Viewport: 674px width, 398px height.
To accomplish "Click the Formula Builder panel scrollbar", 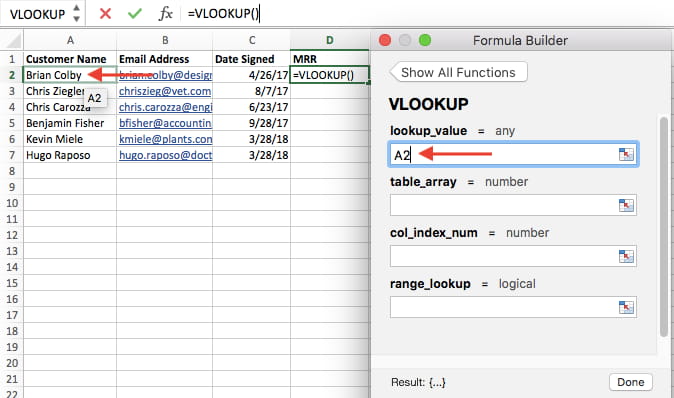I will tap(665, 227).
